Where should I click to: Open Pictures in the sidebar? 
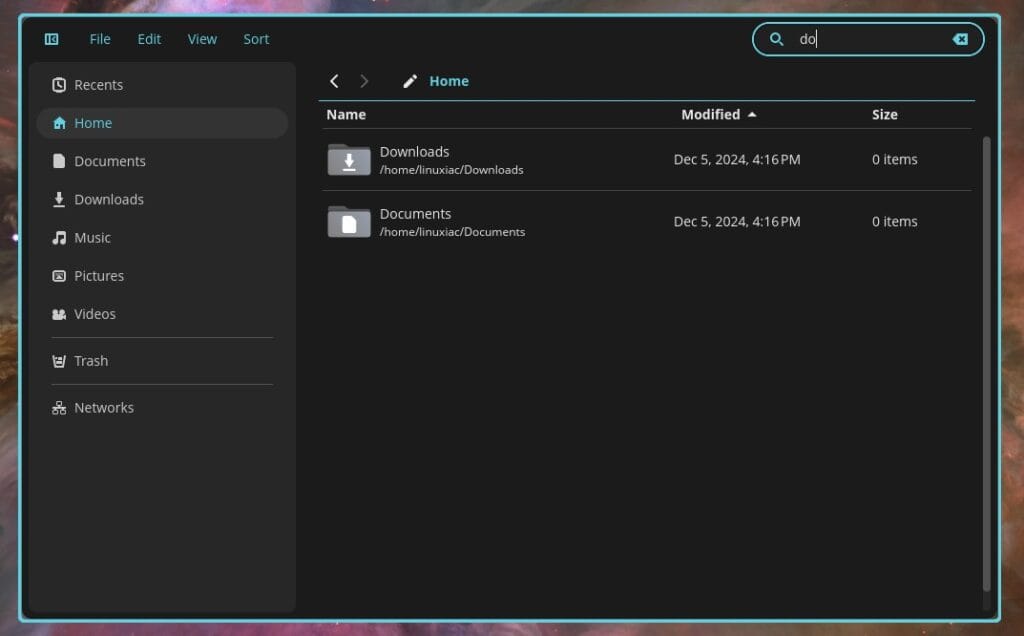(x=98, y=276)
